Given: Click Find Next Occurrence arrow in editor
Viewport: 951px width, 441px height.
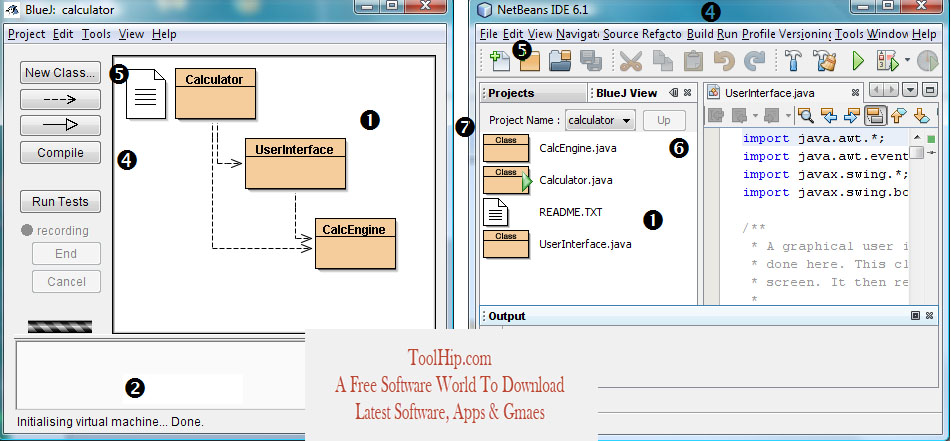Looking at the screenshot, I should [x=852, y=115].
